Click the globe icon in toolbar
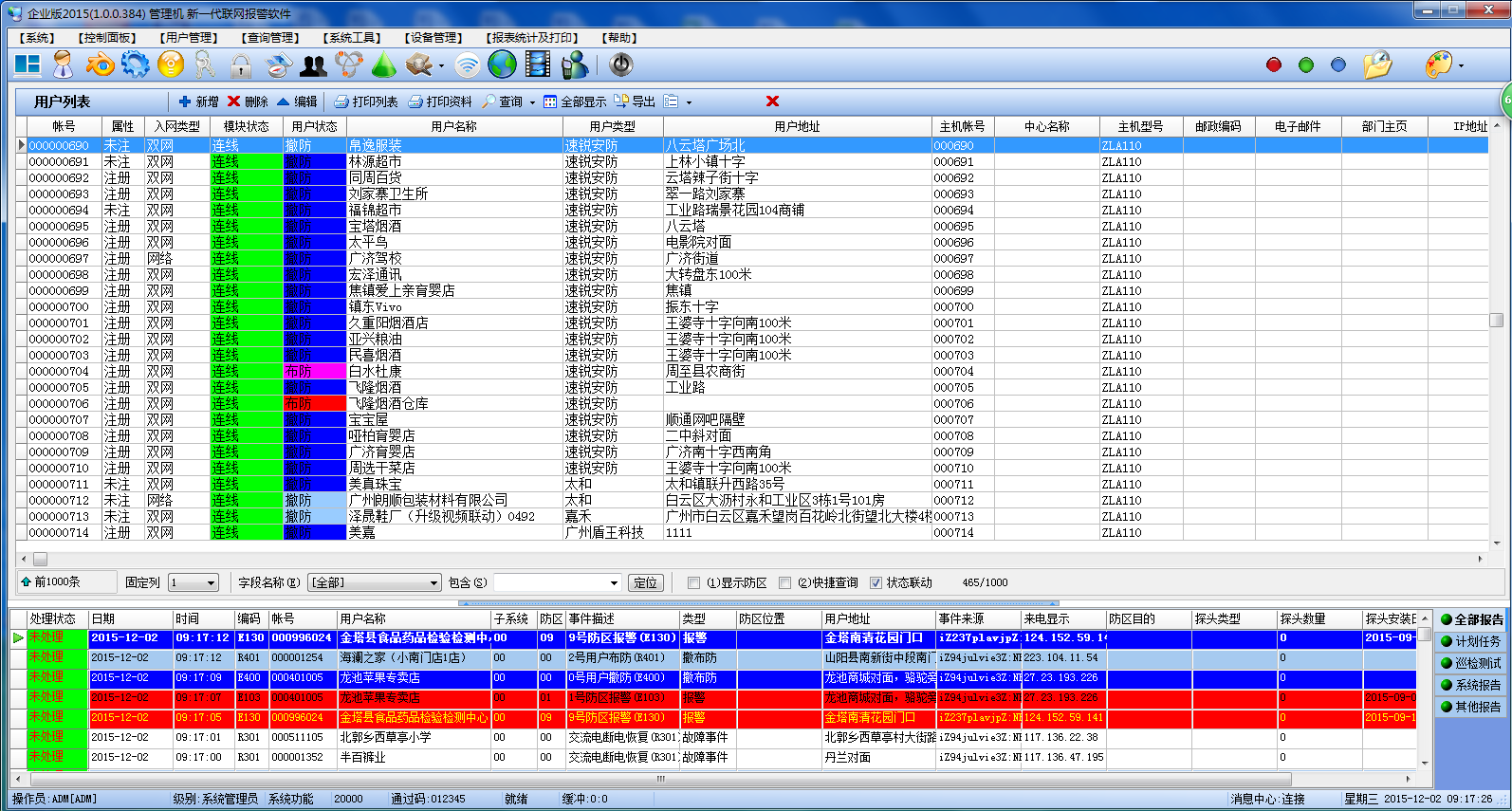Screen dimensions: 1512x811 pos(502,65)
